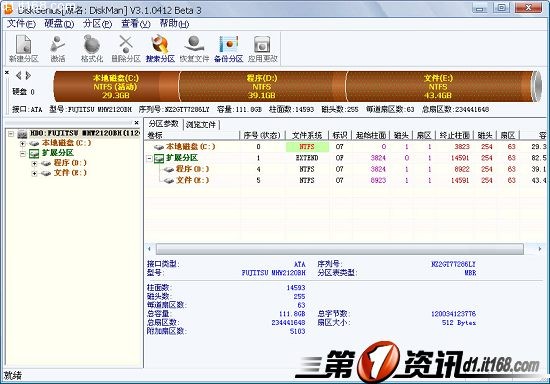Image resolution: width=550 pixels, height=384 pixels.
Task: Click the 扩展分区 icon in the partition table
Action: (159, 158)
